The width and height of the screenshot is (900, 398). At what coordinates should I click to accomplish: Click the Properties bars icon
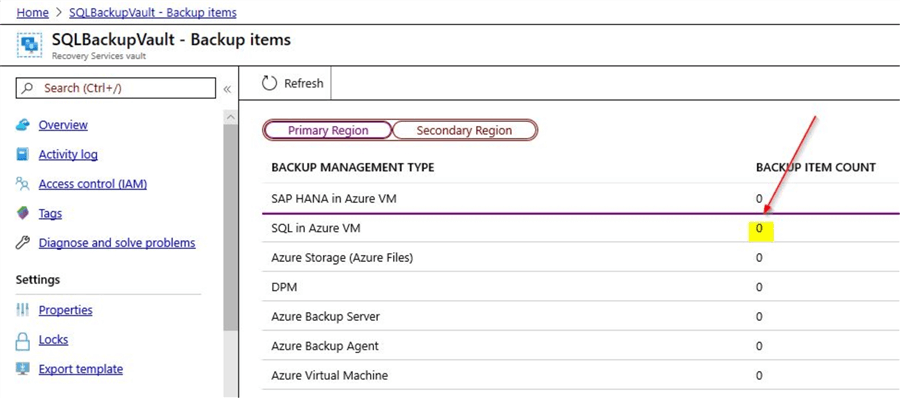pyautogui.click(x=22, y=310)
